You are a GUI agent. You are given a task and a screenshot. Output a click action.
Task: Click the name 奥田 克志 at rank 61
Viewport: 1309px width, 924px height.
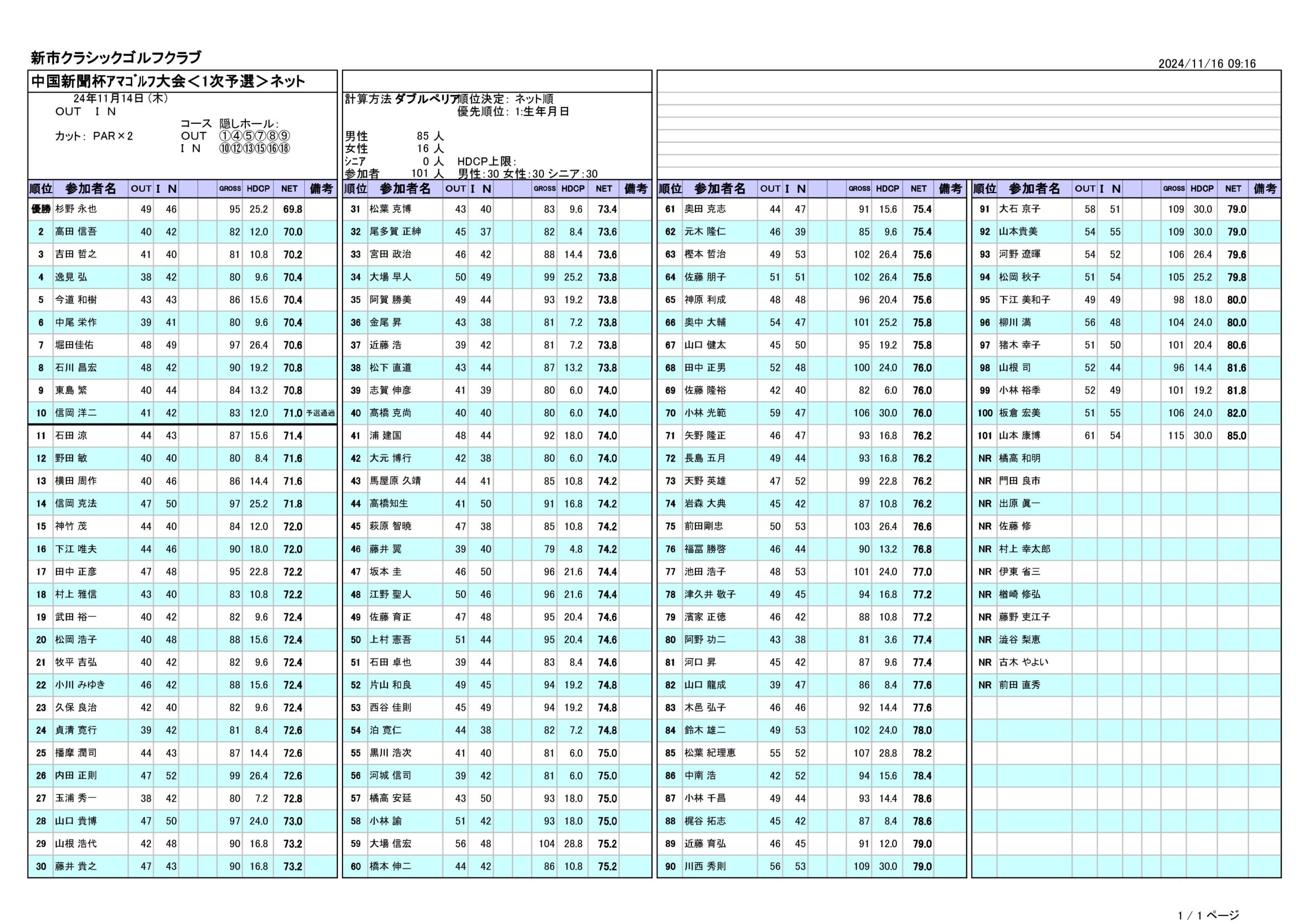click(x=705, y=209)
